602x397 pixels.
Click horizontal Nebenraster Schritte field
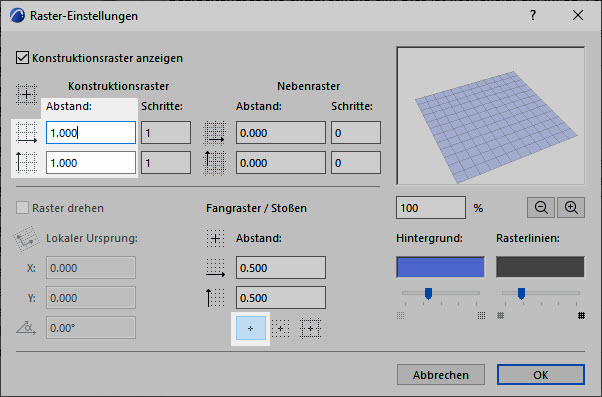356,133
